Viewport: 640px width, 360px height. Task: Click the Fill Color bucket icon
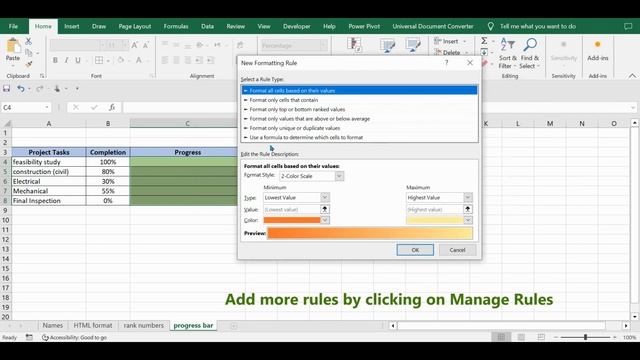(121, 60)
